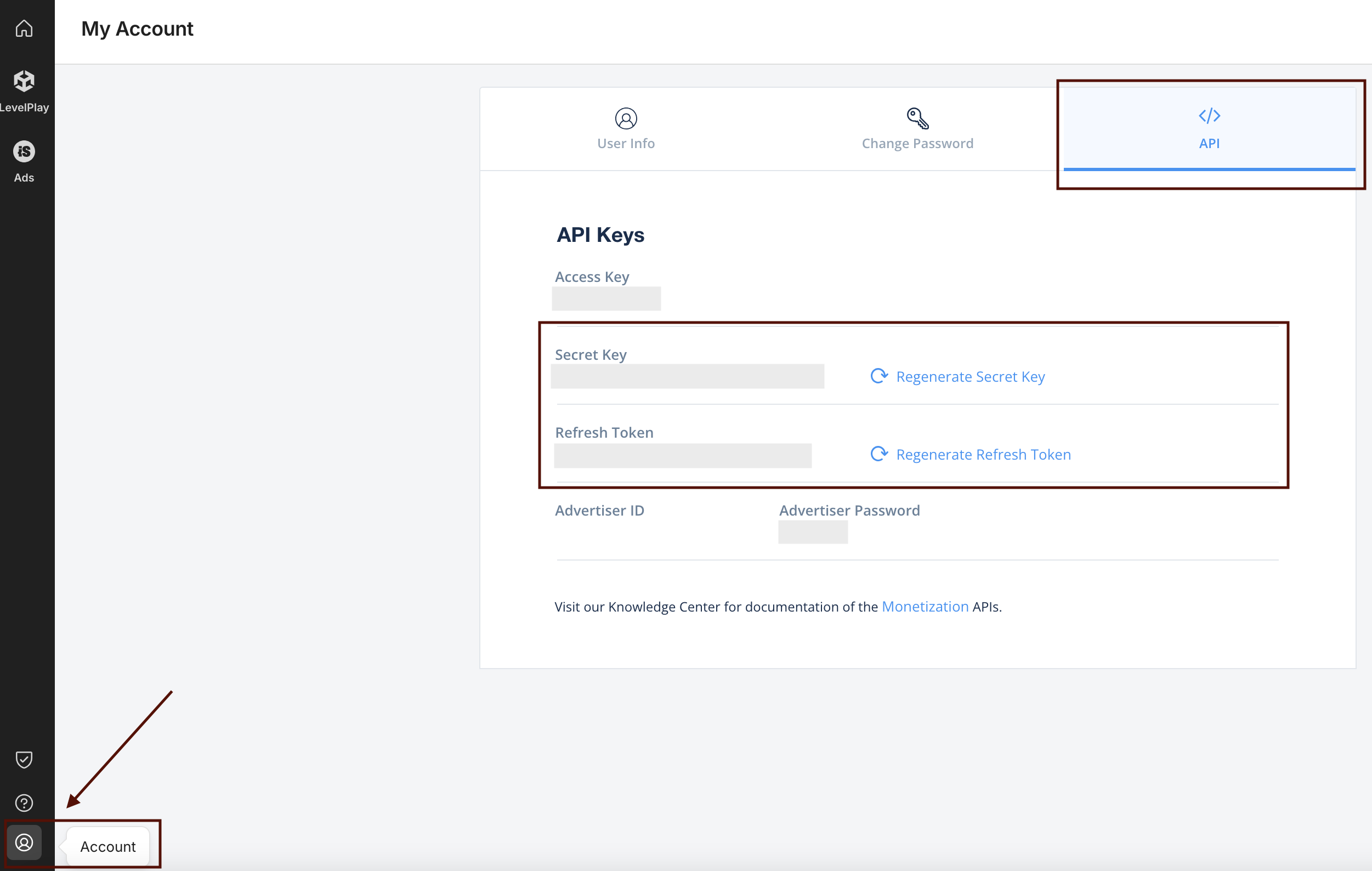Click the Account profile icon
1372x871 pixels.
pyautogui.click(x=24, y=842)
